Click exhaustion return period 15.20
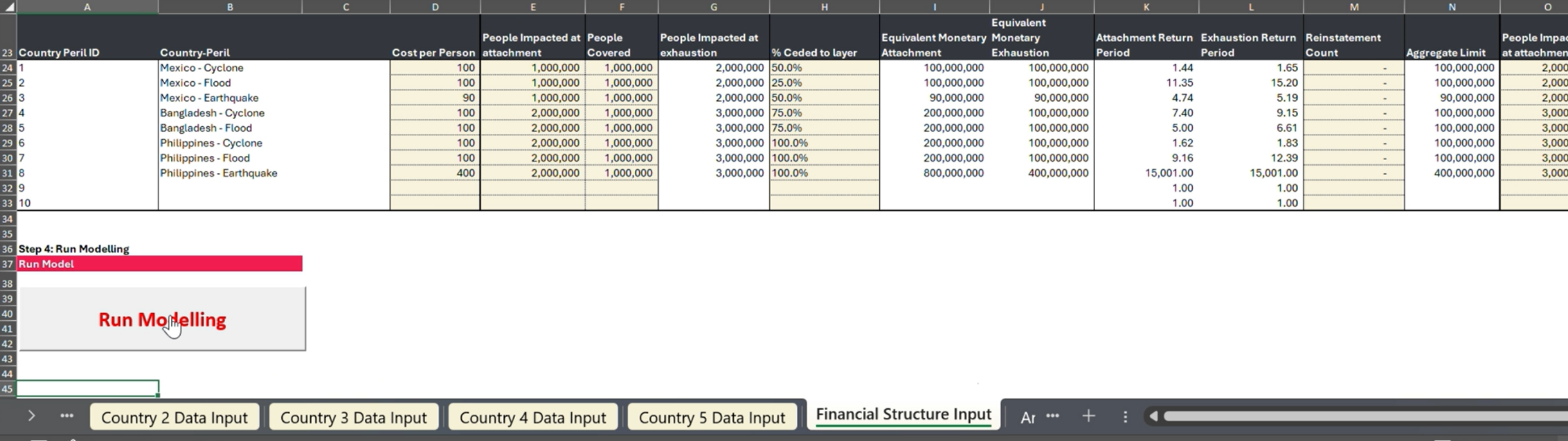1568x441 pixels. click(1251, 83)
